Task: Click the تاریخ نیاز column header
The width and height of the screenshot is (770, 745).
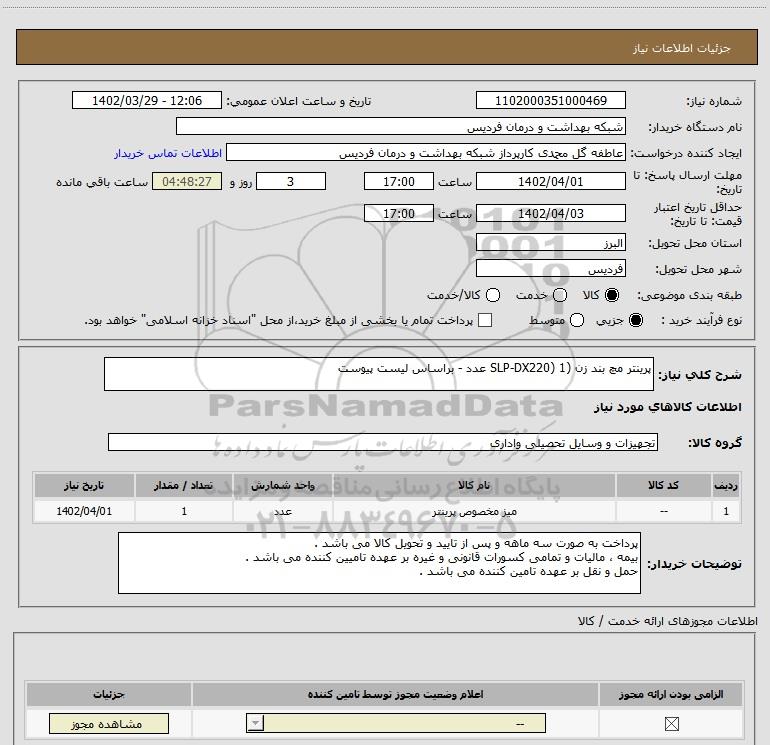Action: 84,485
